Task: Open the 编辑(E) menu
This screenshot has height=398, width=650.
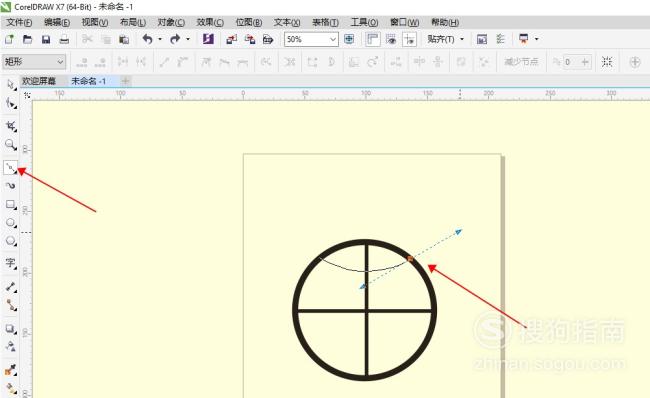Action: tap(57, 22)
